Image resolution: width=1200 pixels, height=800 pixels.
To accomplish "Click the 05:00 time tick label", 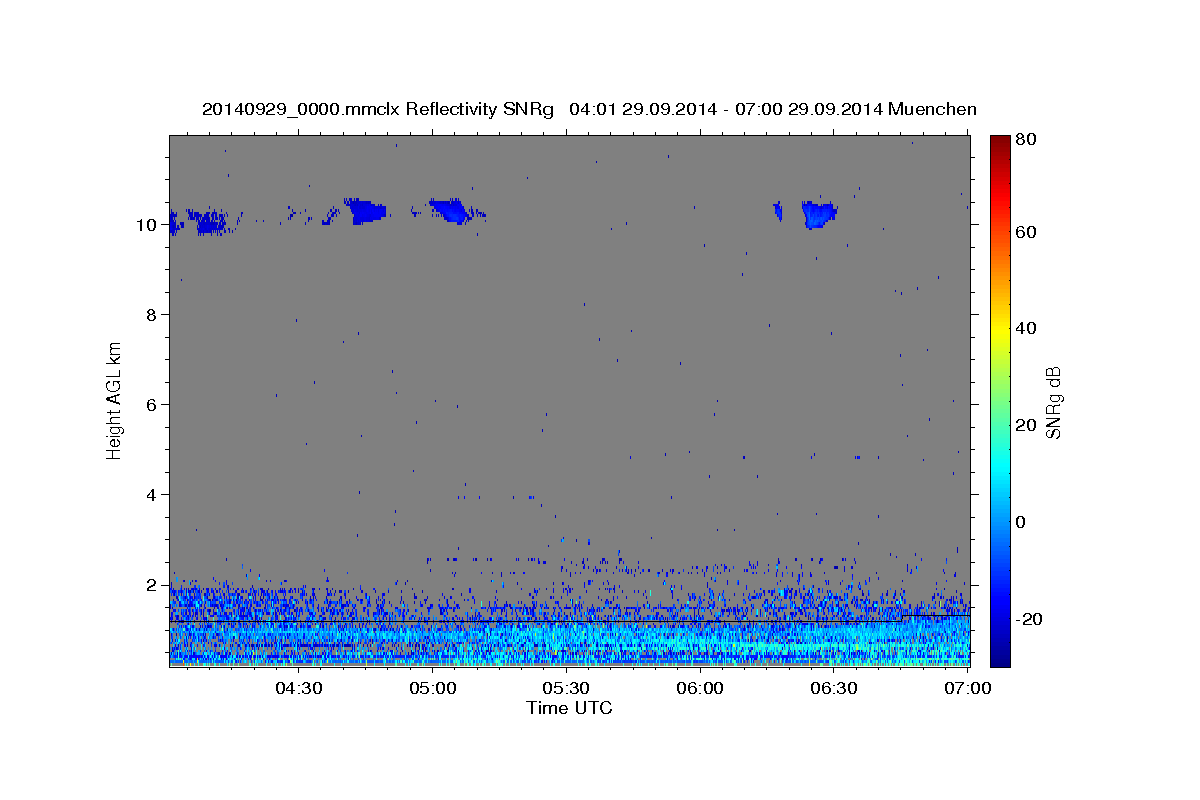I will [x=433, y=688].
